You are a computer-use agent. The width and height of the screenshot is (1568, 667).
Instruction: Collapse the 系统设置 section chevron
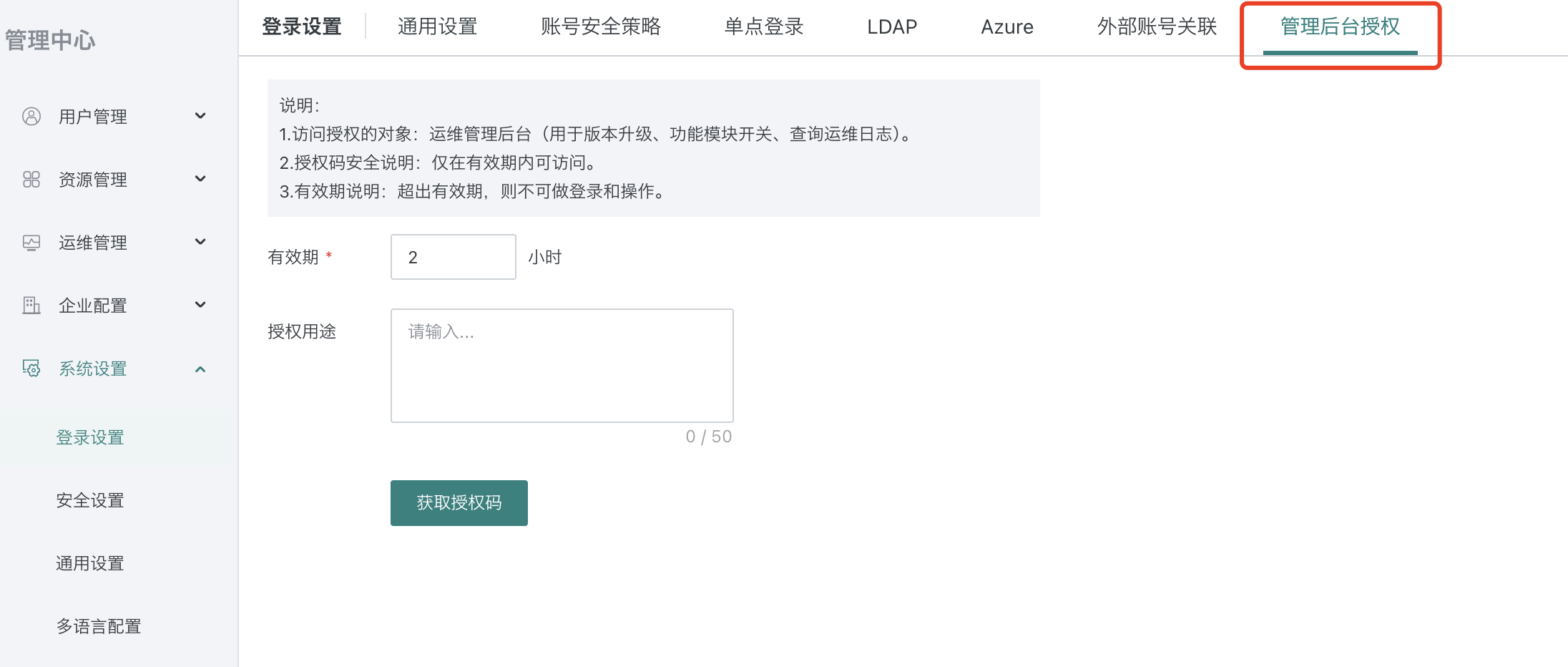pos(200,369)
